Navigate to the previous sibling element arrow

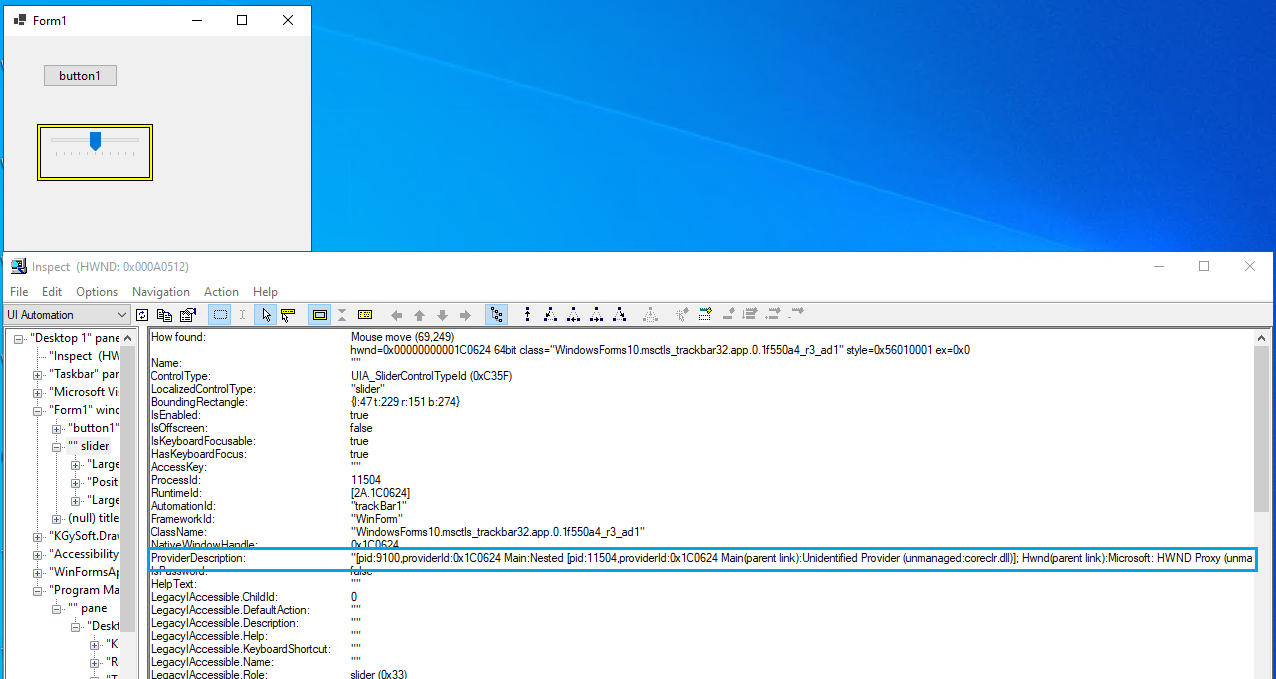396,314
